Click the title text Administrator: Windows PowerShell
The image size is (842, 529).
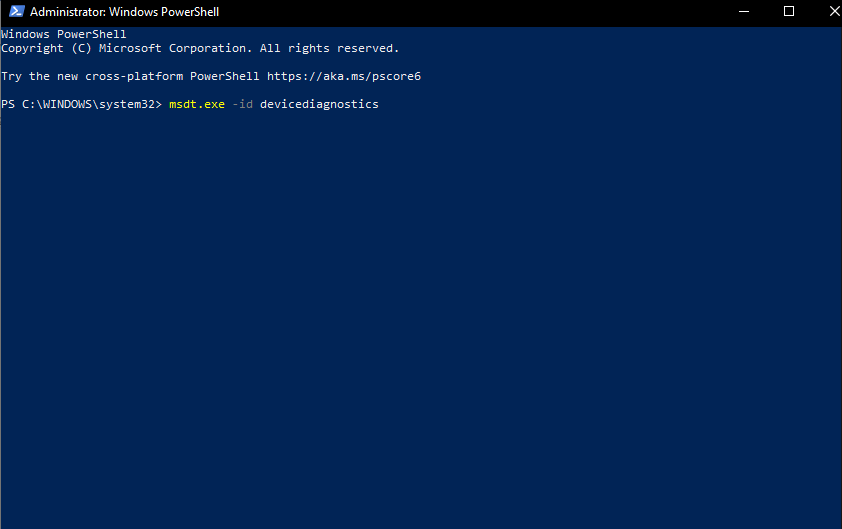click(x=125, y=12)
